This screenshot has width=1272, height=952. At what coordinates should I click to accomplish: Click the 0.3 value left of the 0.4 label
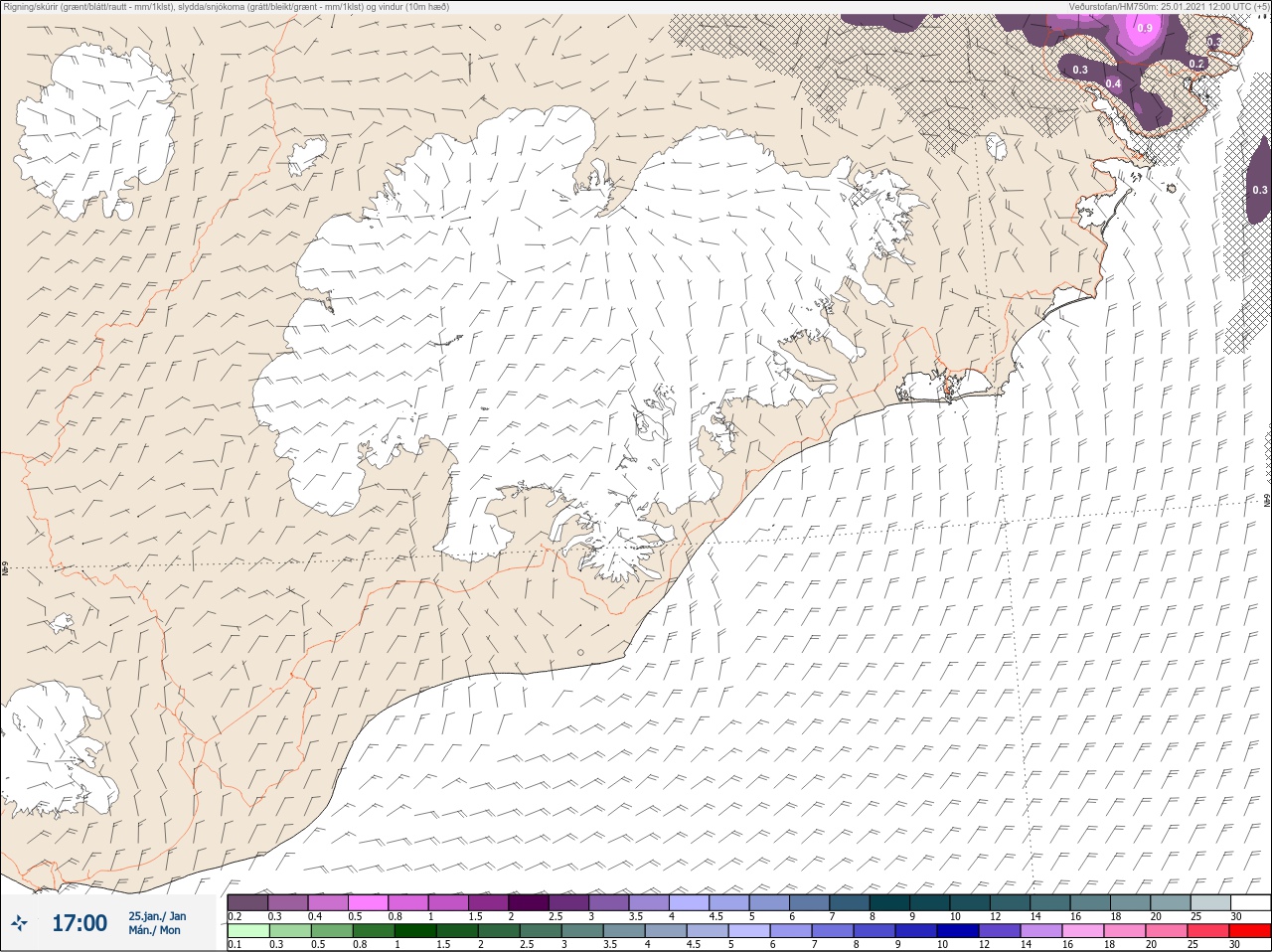pyautogui.click(x=1080, y=70)
